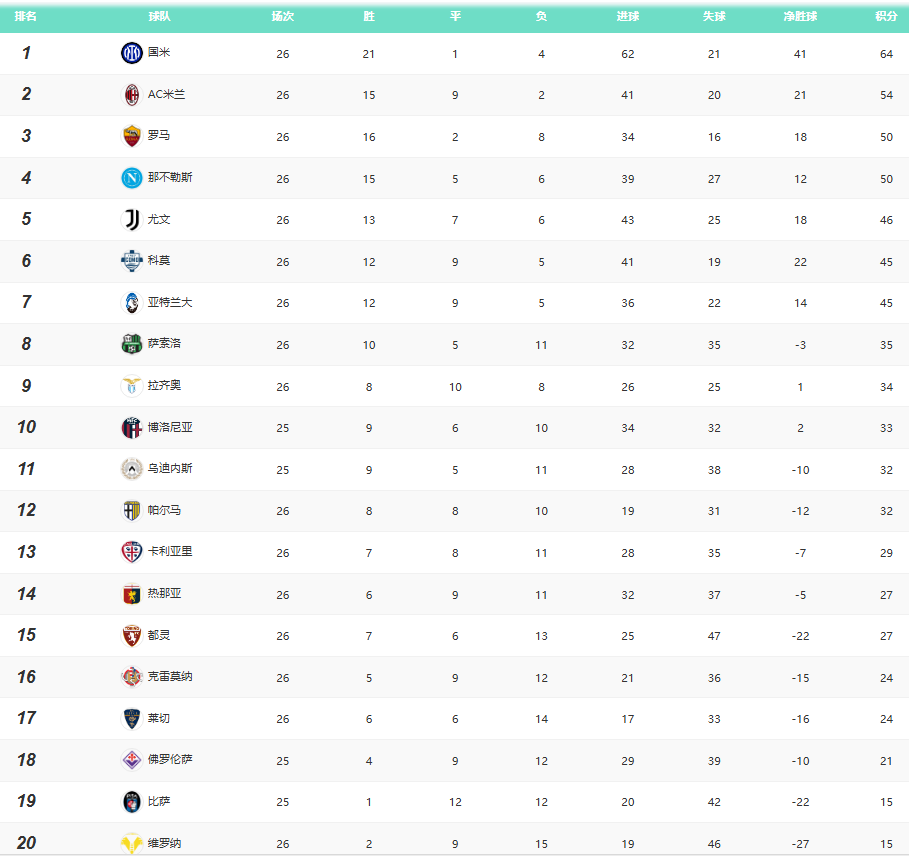The image size is (909, 856).
Task: Click the Atalanta (亚特兰大) club crest
Action: point(131,303)
